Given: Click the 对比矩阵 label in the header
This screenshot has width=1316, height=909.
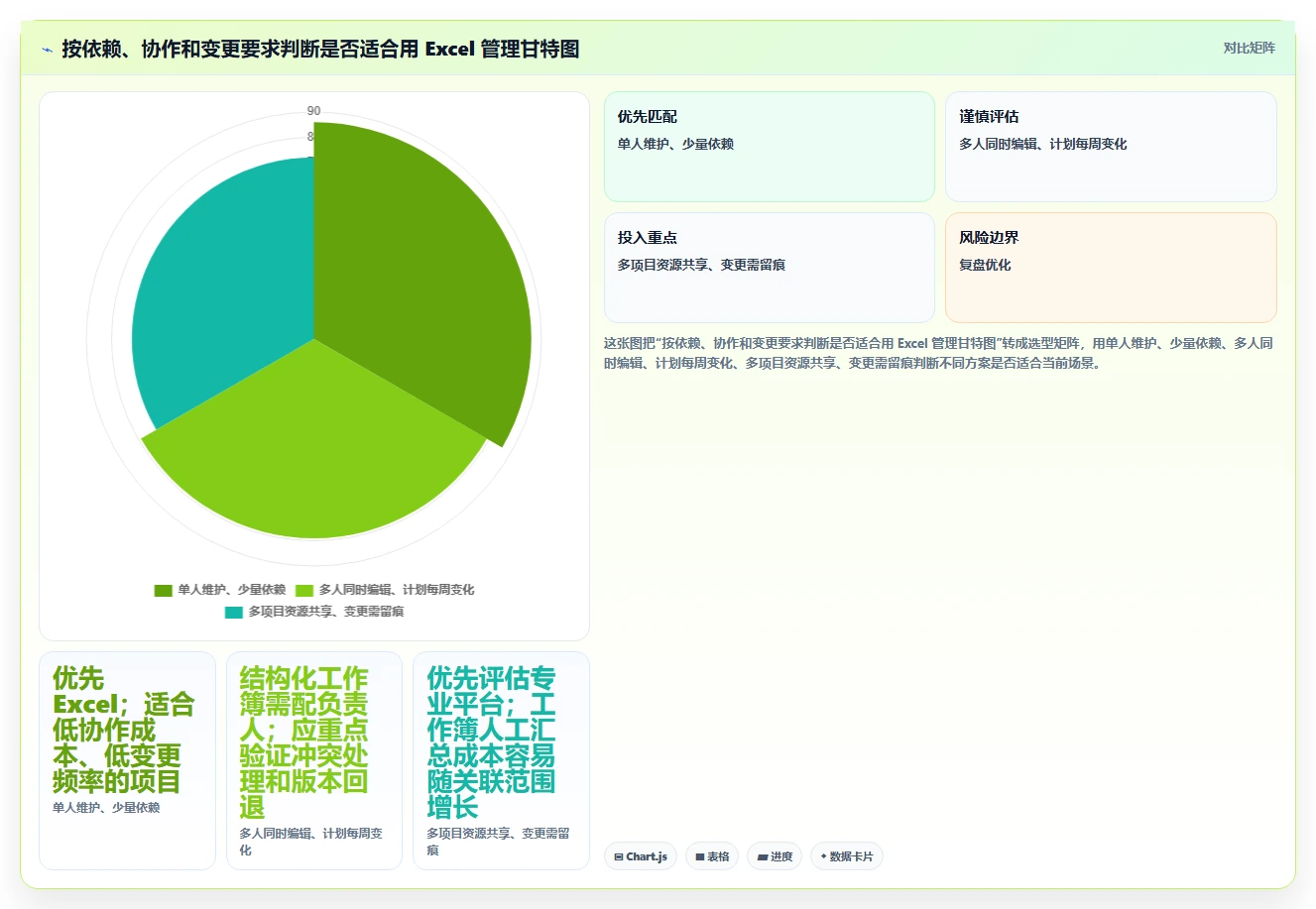Looking at the screenshot, I should (x=1249, y=48).
